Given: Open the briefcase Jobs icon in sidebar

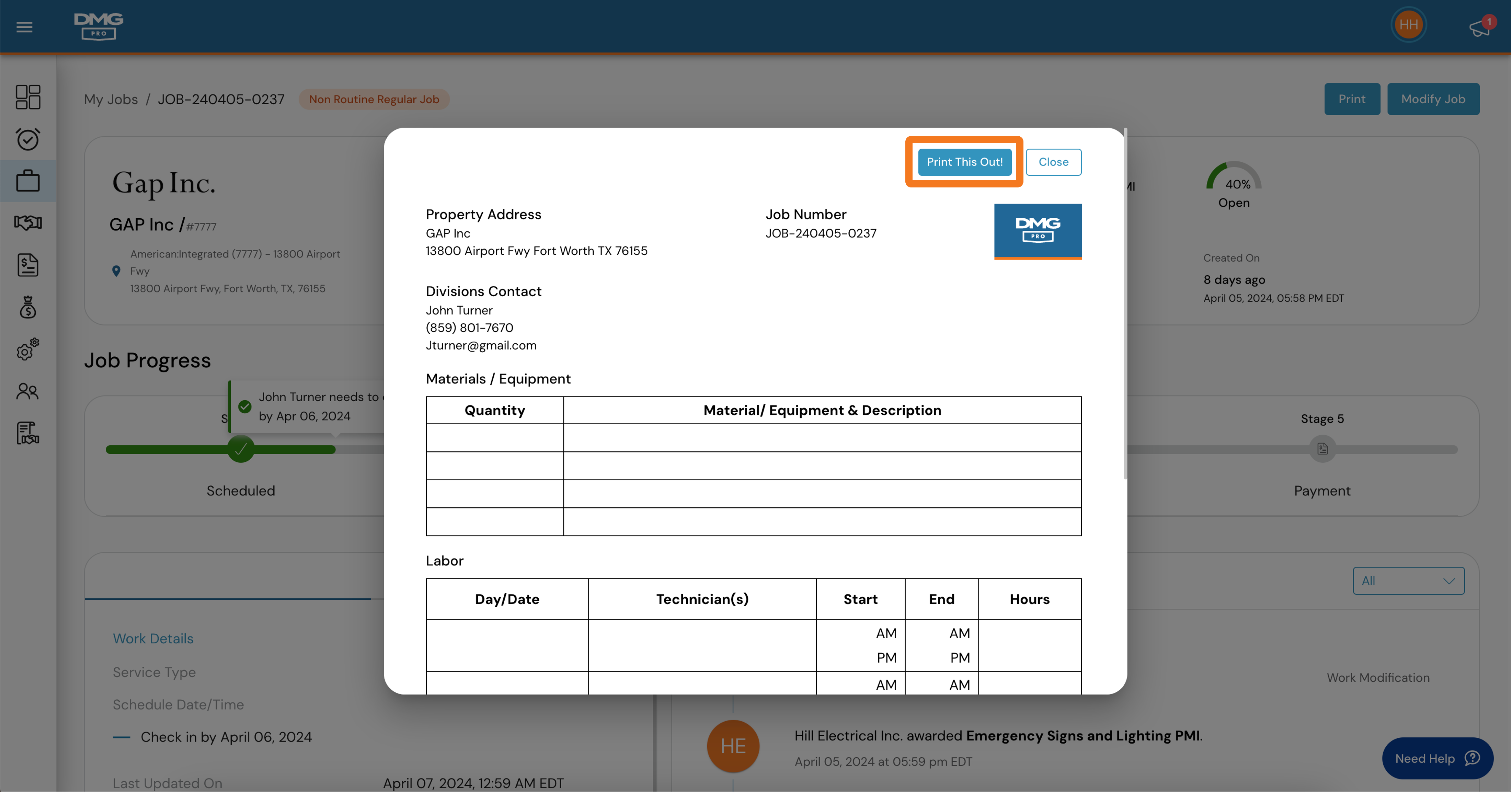Looking at the screenshot, I should tap(27, 181).
